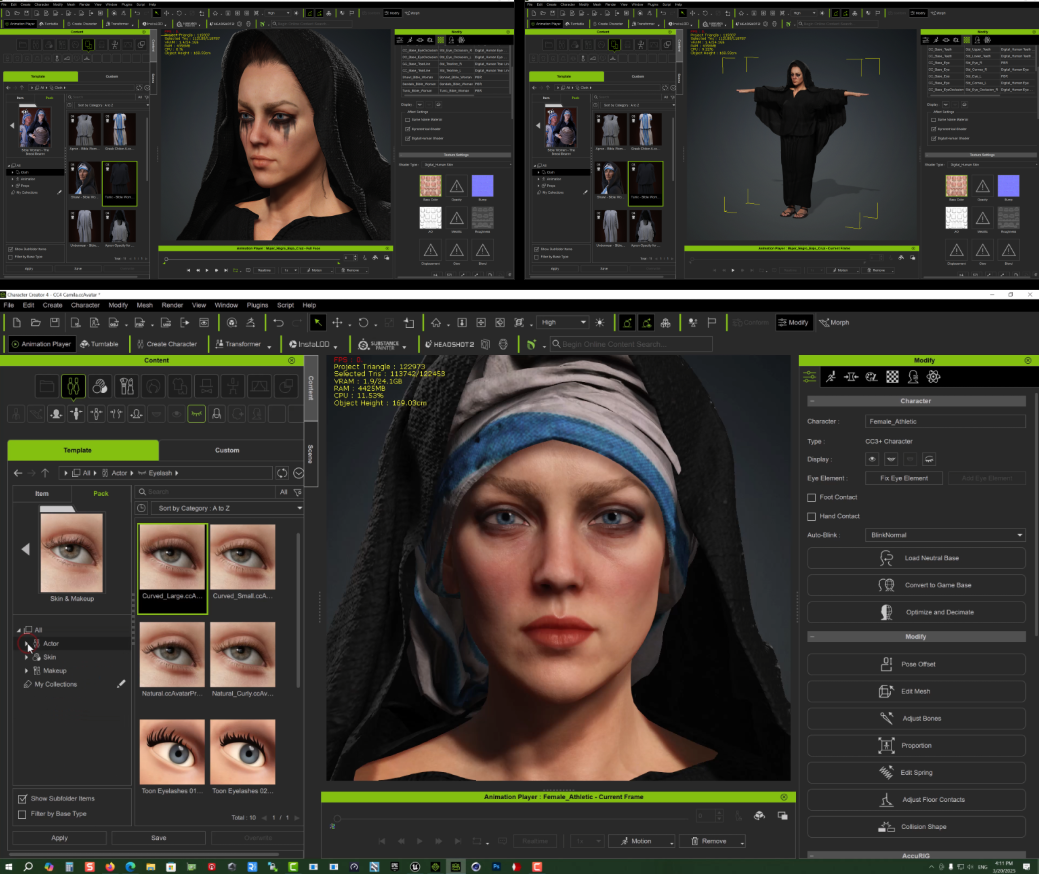
Task: Switch to the Pack tab
Action: click(x=101, y=494)
